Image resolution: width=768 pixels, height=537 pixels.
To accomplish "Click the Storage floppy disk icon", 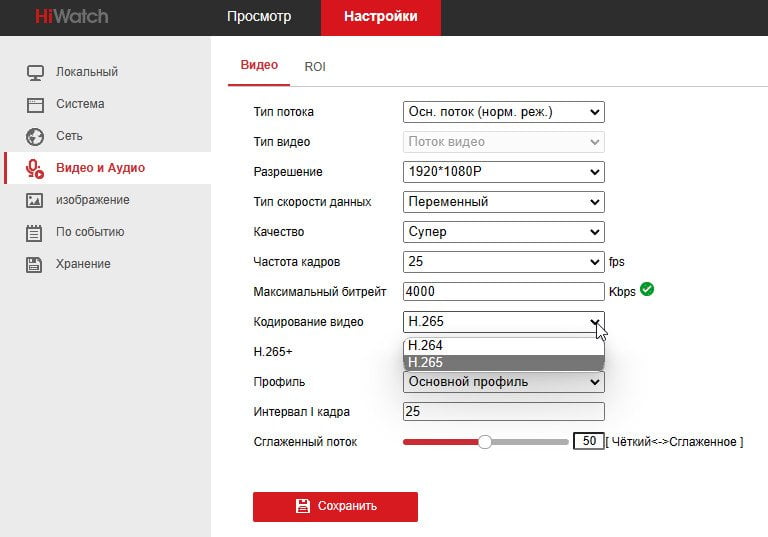I will (34, 265).
